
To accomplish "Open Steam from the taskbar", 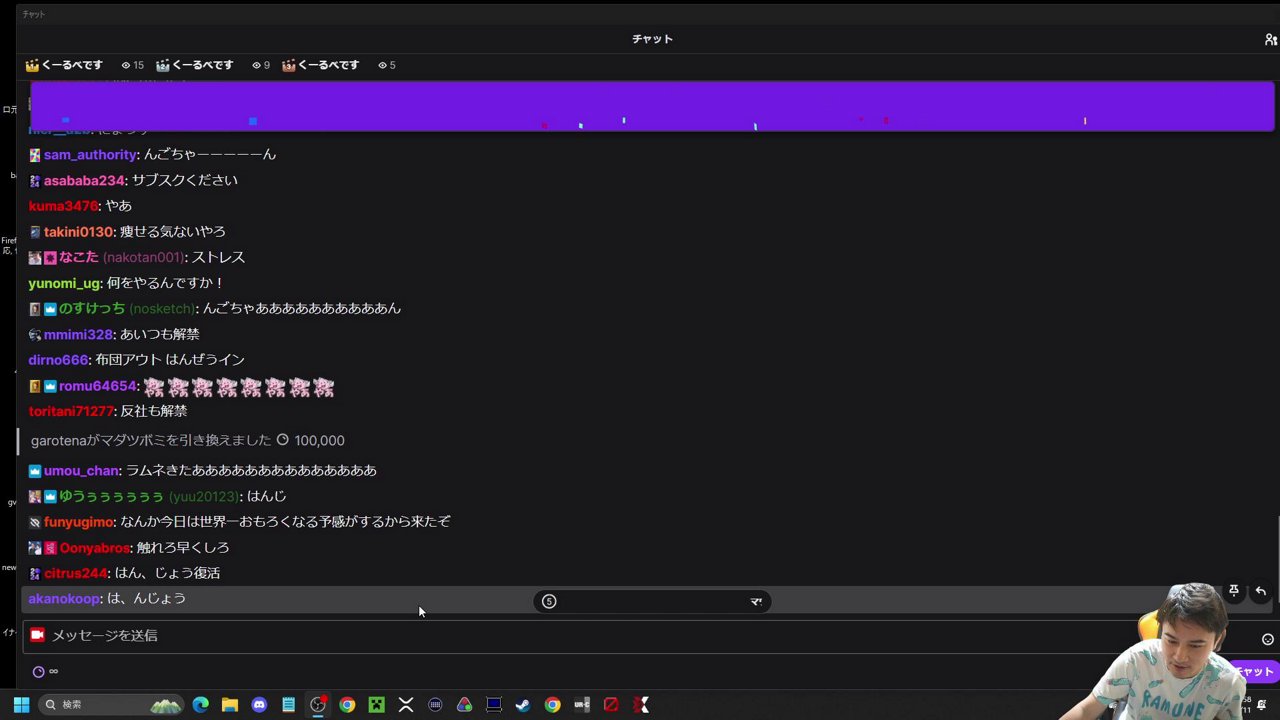I will click(x=522, y=705).
